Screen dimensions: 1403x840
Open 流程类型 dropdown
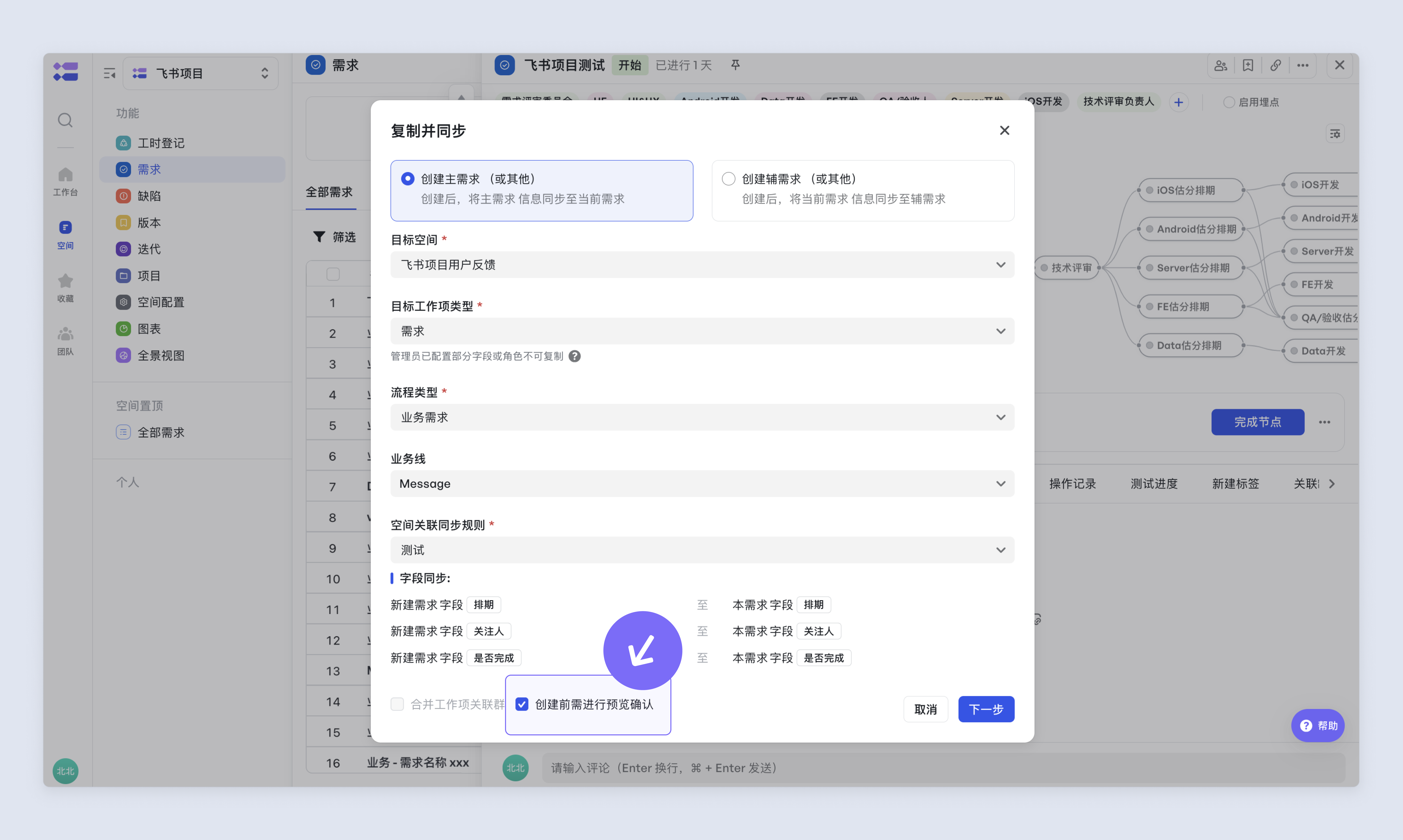coord(702,417)
